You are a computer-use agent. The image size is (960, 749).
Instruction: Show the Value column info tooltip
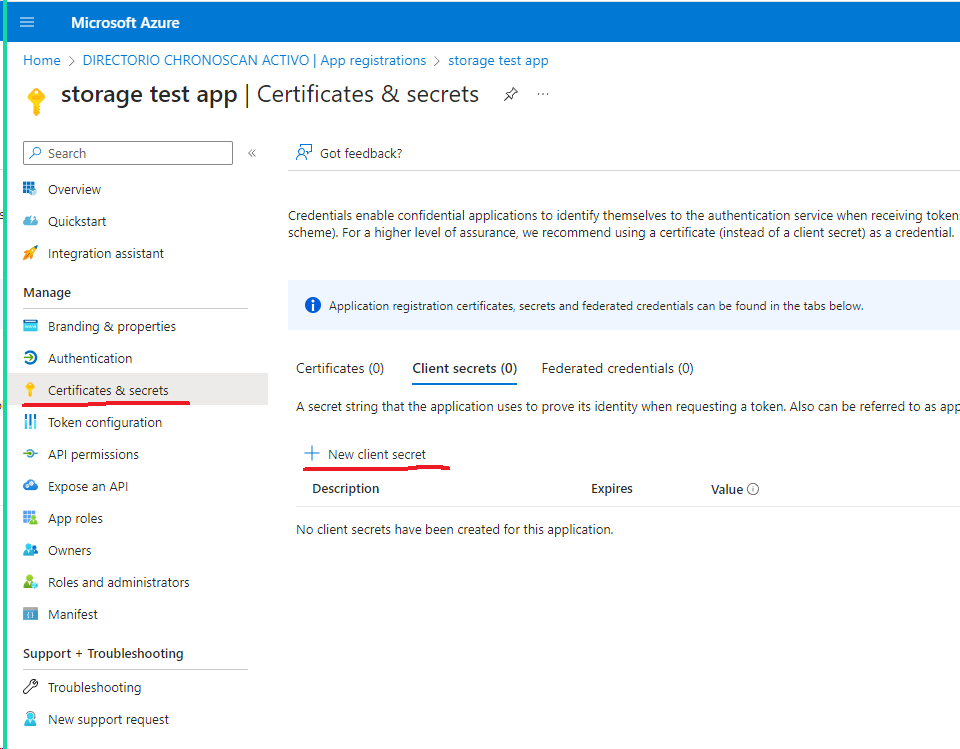pos(753,489)
